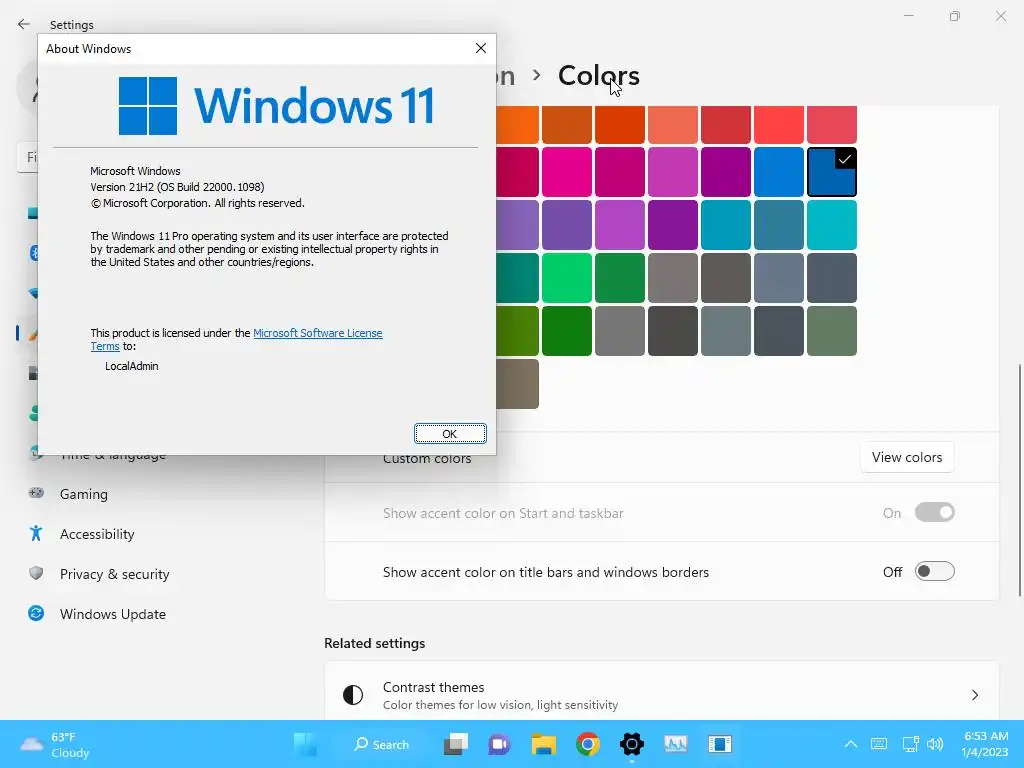Viewport: 1024px width, 768px height.
Task: Open Accessibility settings section
Action: coord(97,534)
